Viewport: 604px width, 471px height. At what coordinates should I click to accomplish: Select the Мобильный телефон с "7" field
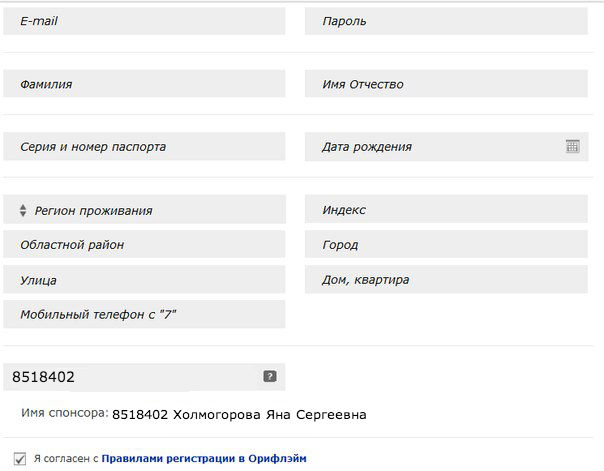tap(144, 314)
